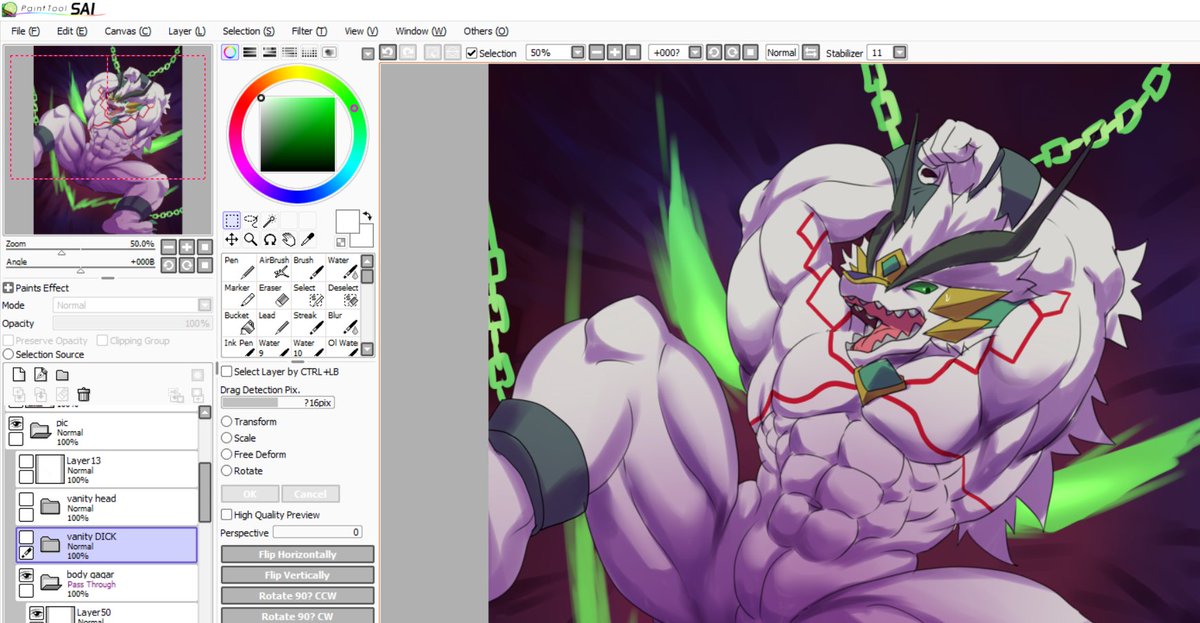
Task: Select the Transform radio option
Action: click(227, 422)
